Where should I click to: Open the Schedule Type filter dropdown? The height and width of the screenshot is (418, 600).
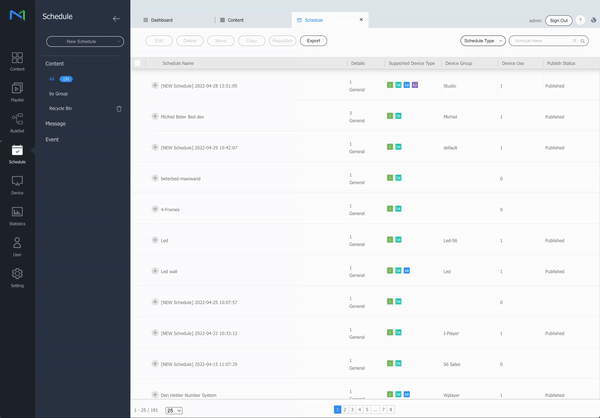click(483, 41)
